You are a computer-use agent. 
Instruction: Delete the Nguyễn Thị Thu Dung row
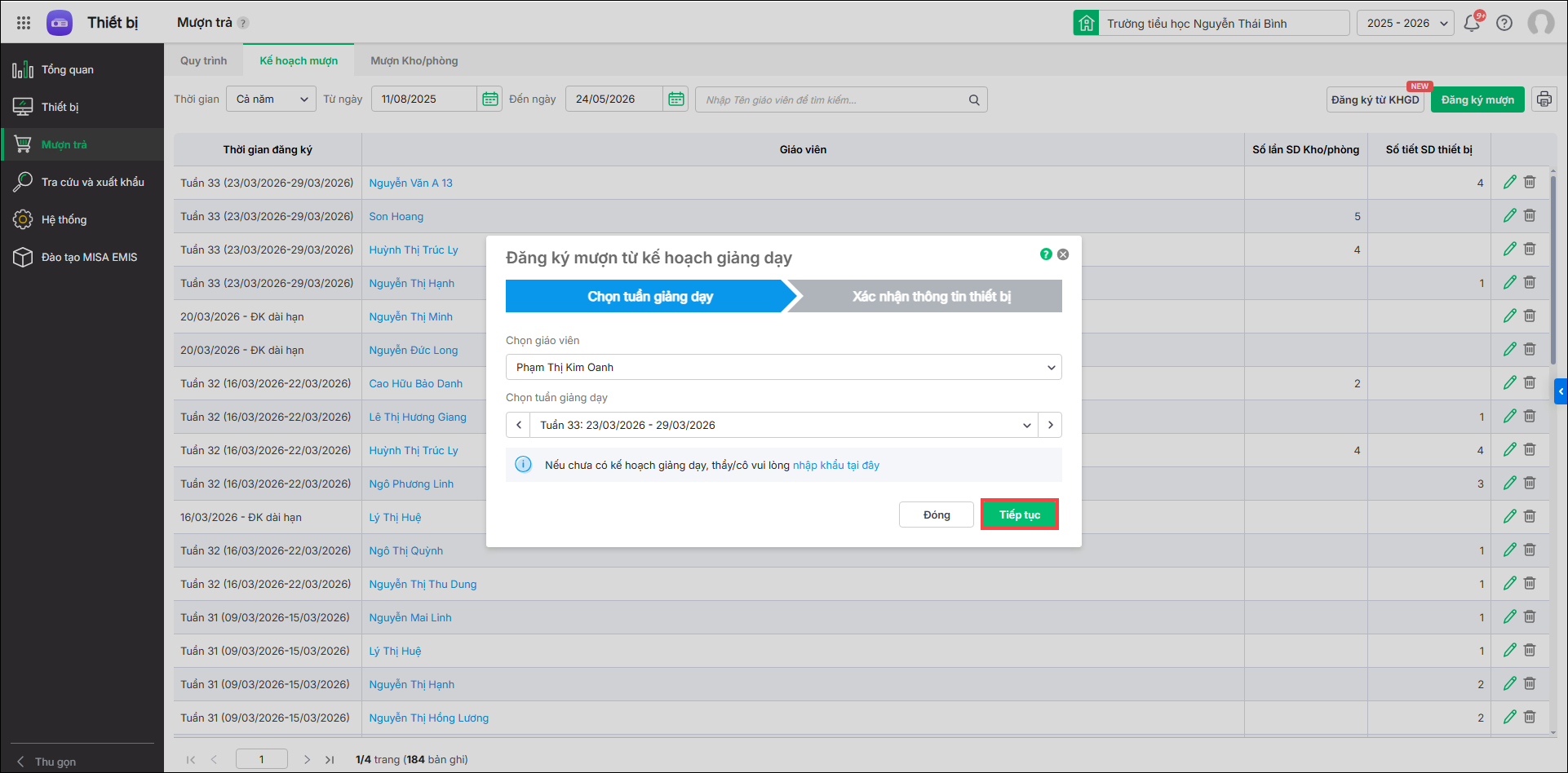[1530, 584]
